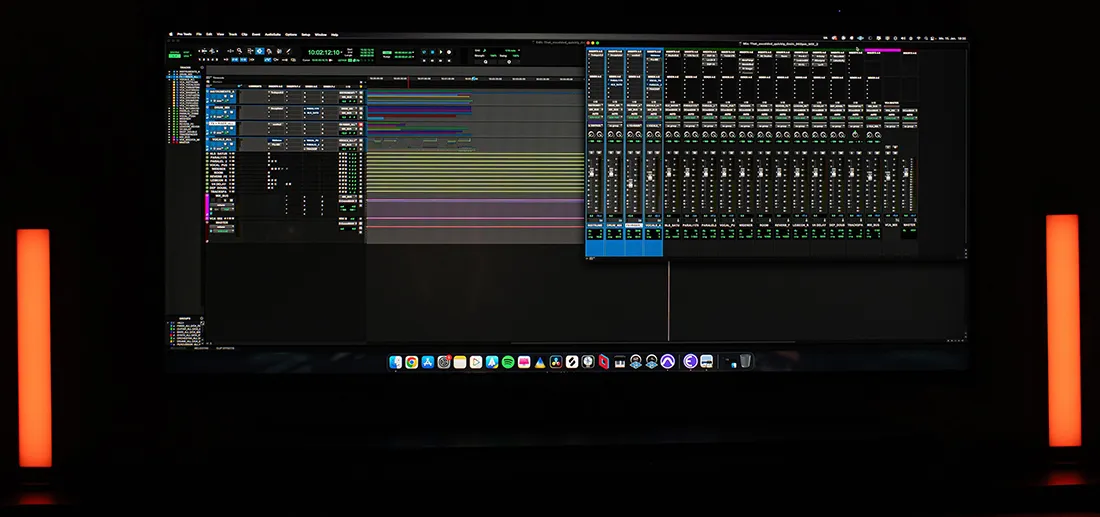
Task: Click the TRACKS list header
Action: pos(185,67)
